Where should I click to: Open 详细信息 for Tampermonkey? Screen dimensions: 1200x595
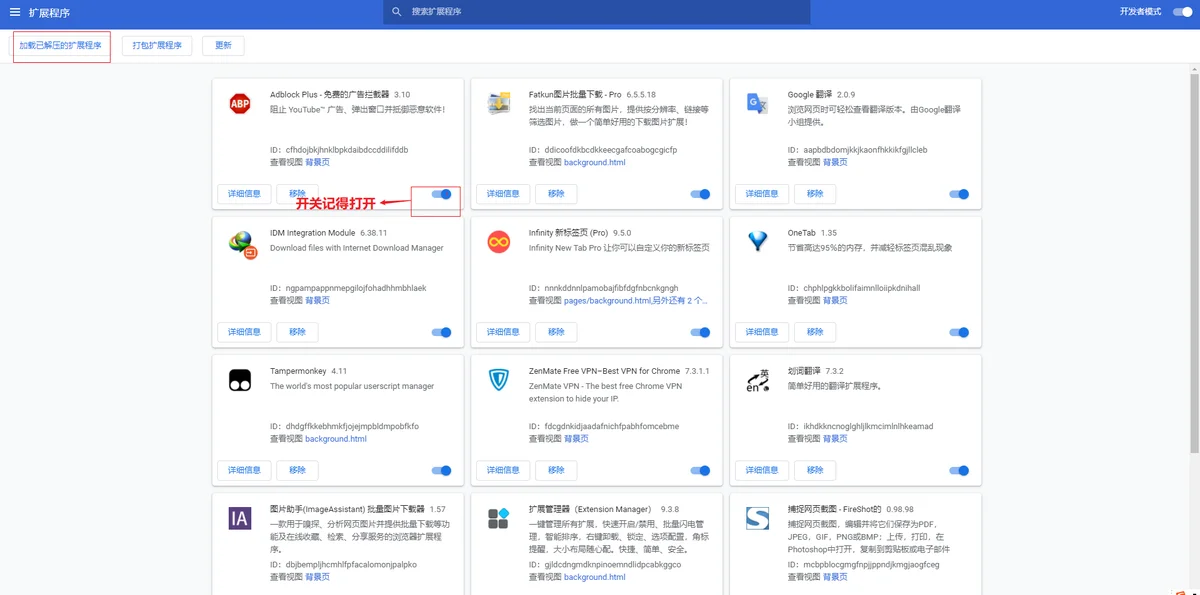click(x=245, y=470)
